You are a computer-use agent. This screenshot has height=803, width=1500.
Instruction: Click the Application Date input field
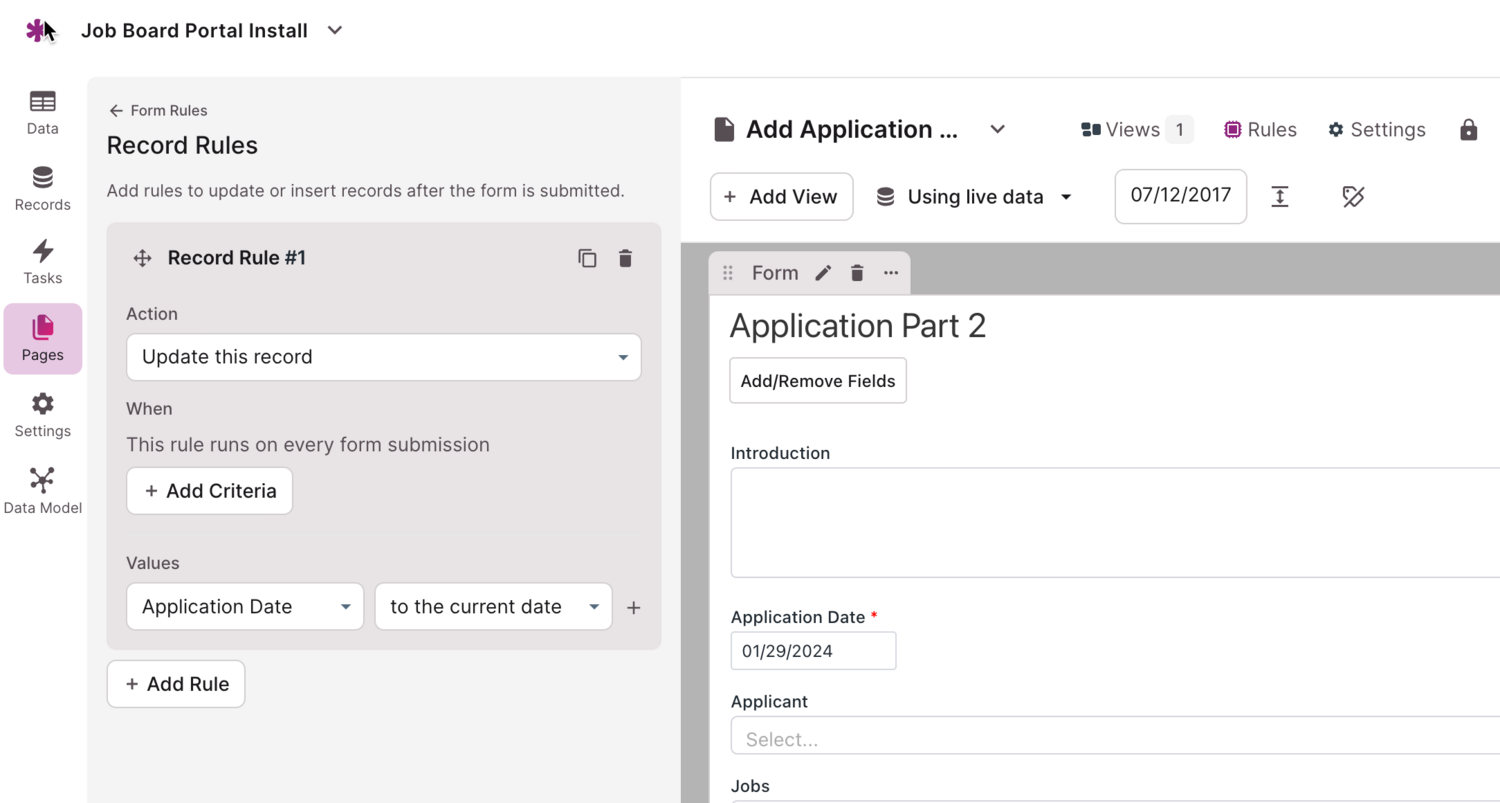[813, 651]
